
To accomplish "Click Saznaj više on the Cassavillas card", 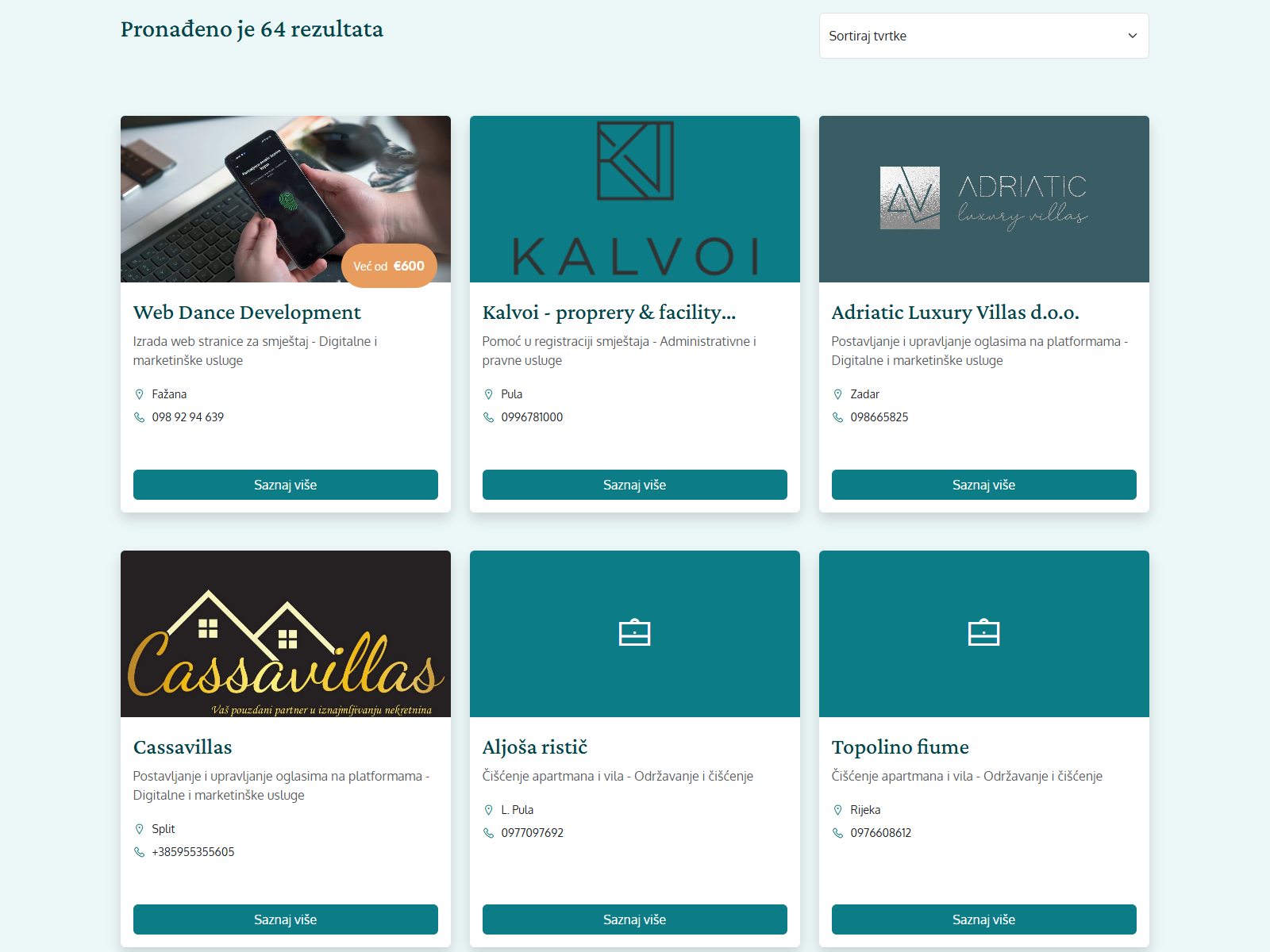I will pos(285,919).
